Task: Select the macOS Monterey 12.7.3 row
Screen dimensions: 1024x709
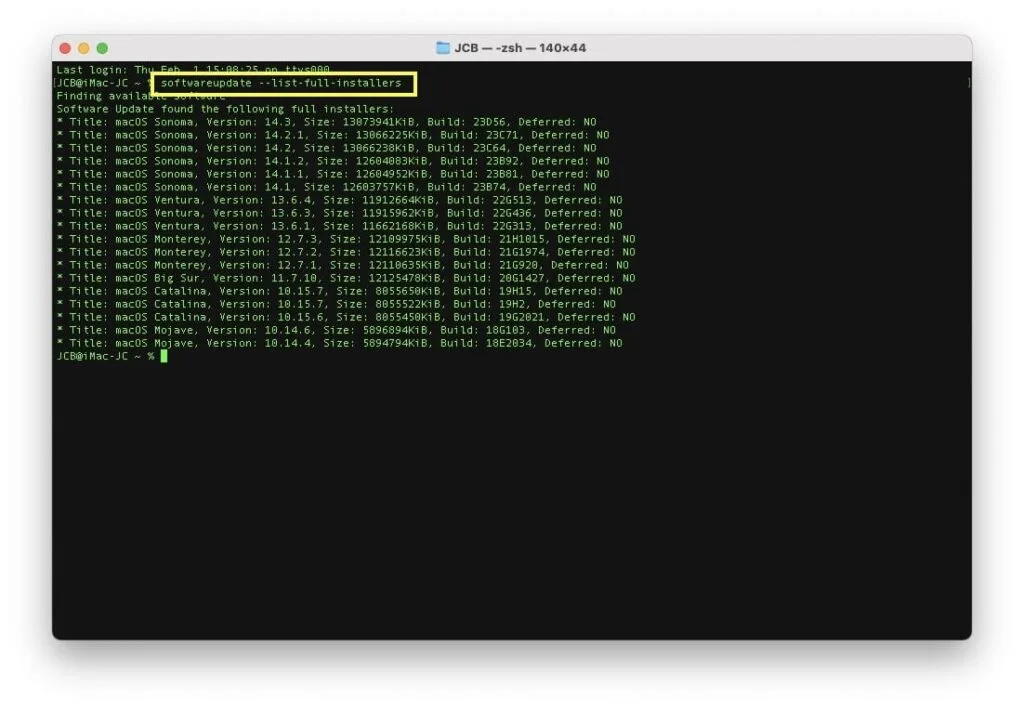Action: [346, 240]
